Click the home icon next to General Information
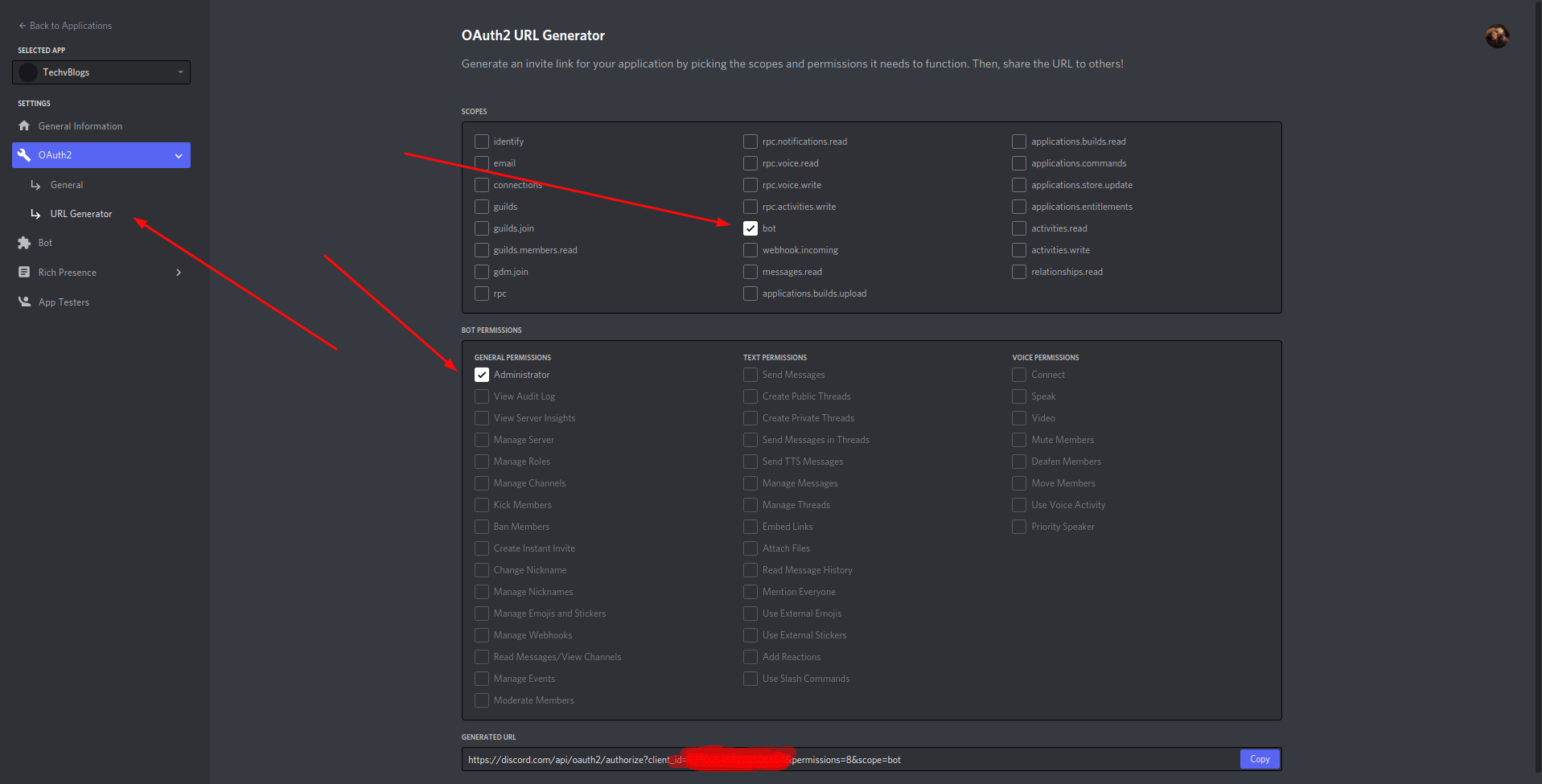This screenshot has height=784, width=1542. tap(25, 125)
